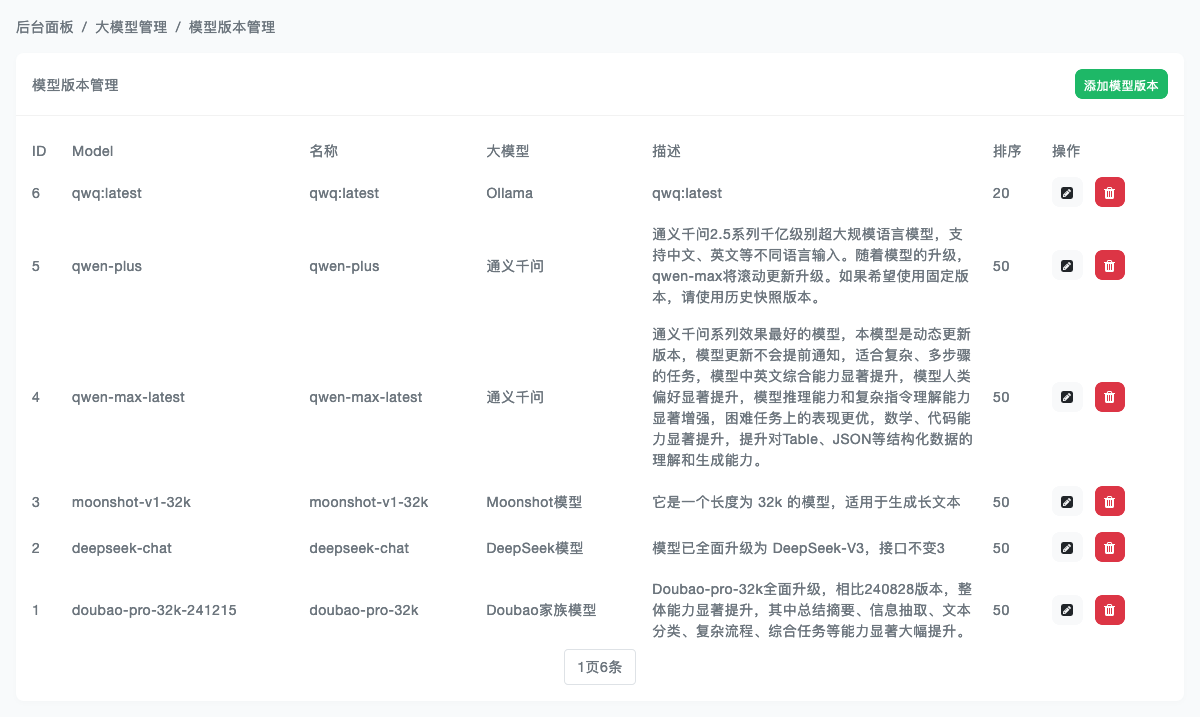This screenshot has height=717, width=1200.
Task: Edit the qwen-max-latest model version
Action: (1067, 397)
